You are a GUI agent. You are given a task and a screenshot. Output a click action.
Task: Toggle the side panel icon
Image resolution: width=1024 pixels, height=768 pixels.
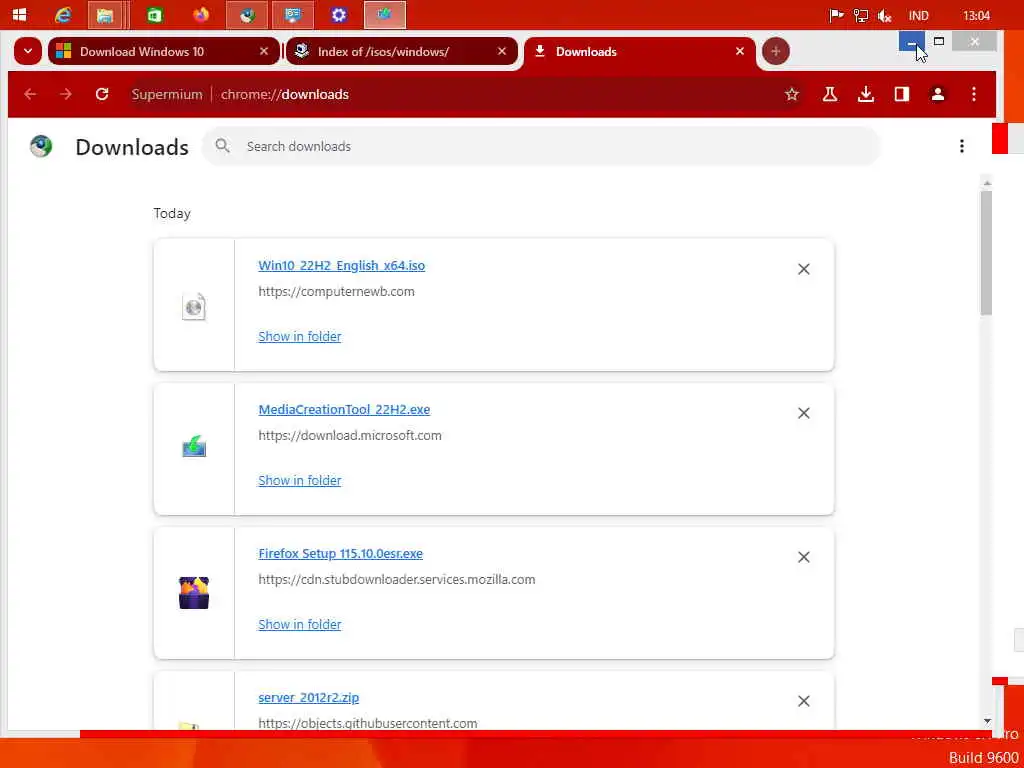pos(902,94)
